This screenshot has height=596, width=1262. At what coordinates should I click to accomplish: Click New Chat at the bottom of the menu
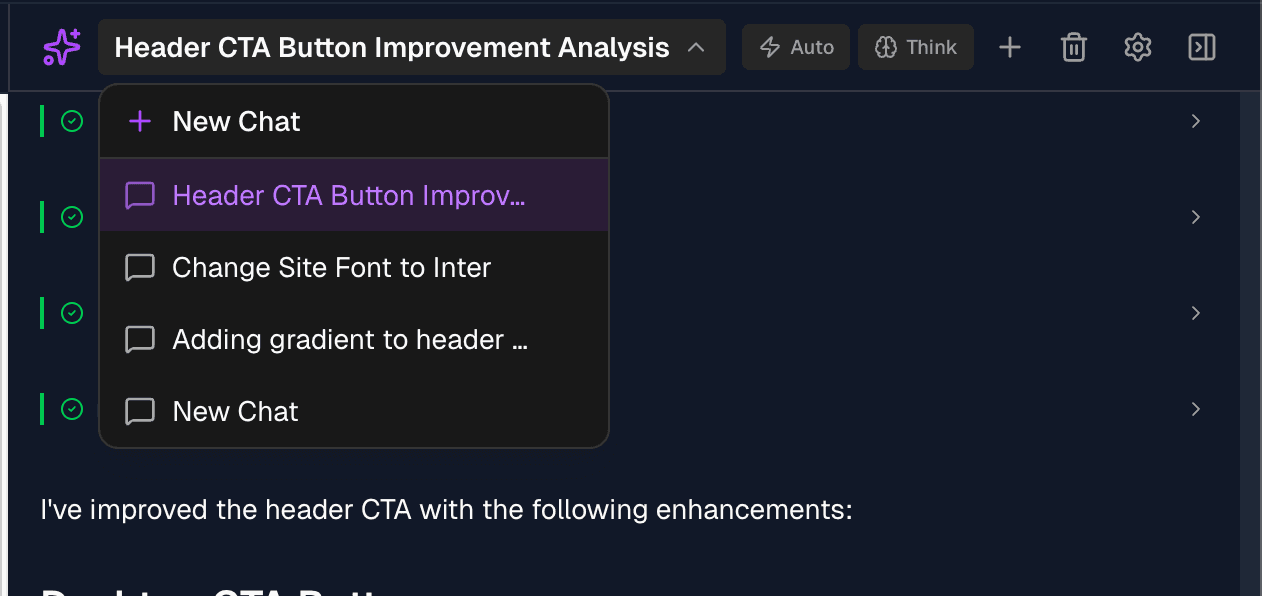(x=236, y=411)
